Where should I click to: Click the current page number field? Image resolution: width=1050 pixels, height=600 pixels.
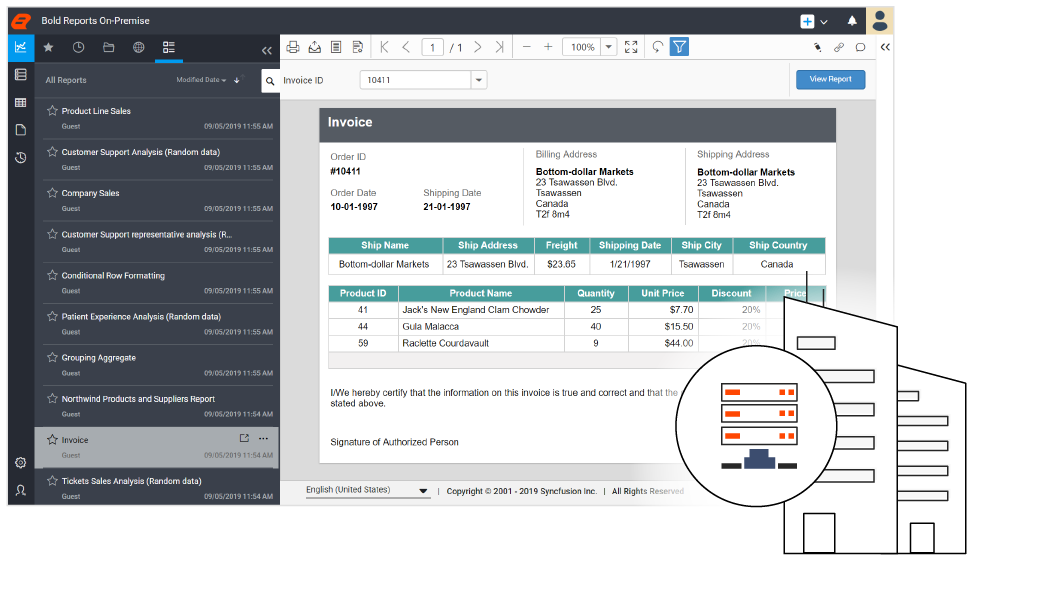(x=433, y=48)
